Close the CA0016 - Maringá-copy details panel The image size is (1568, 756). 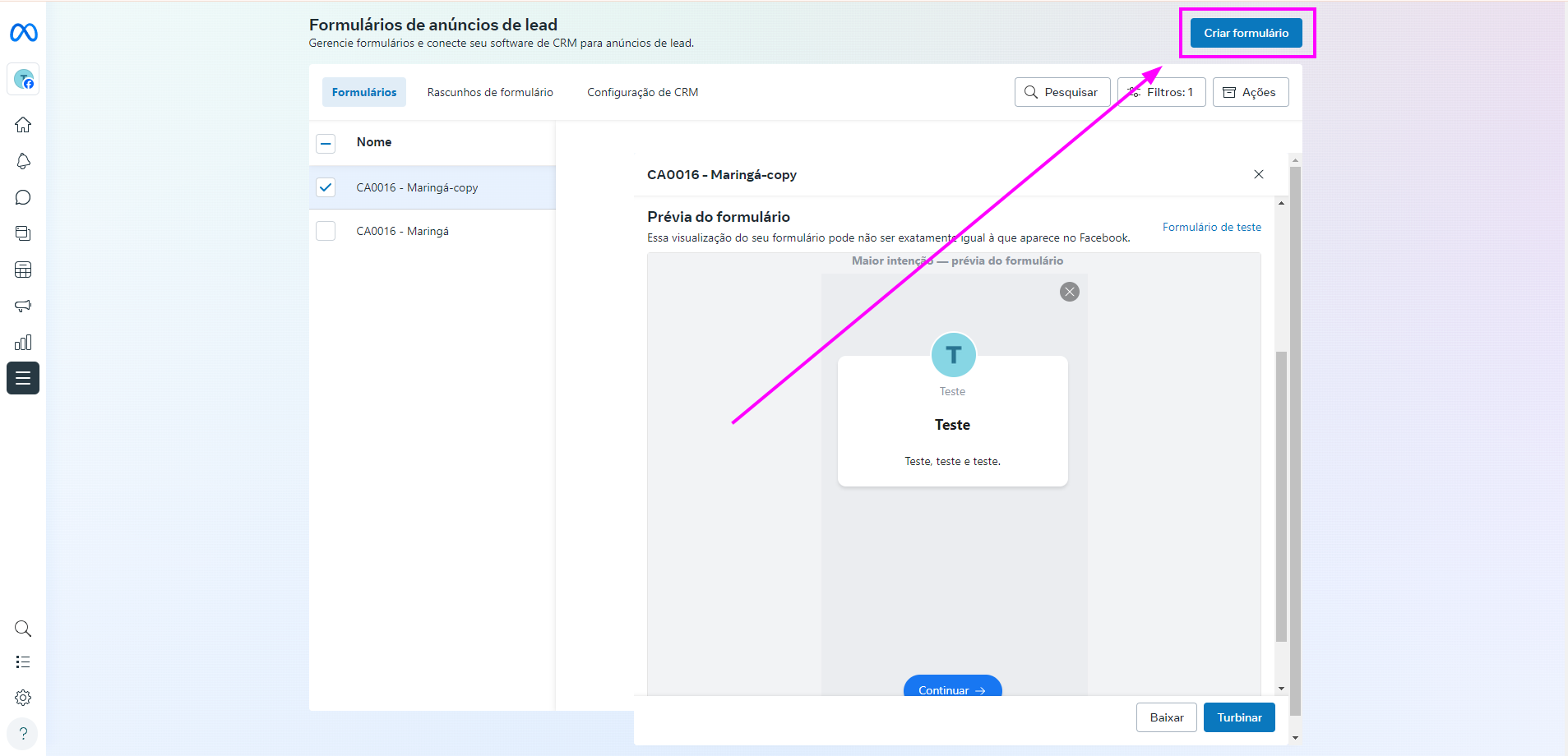1259,174
